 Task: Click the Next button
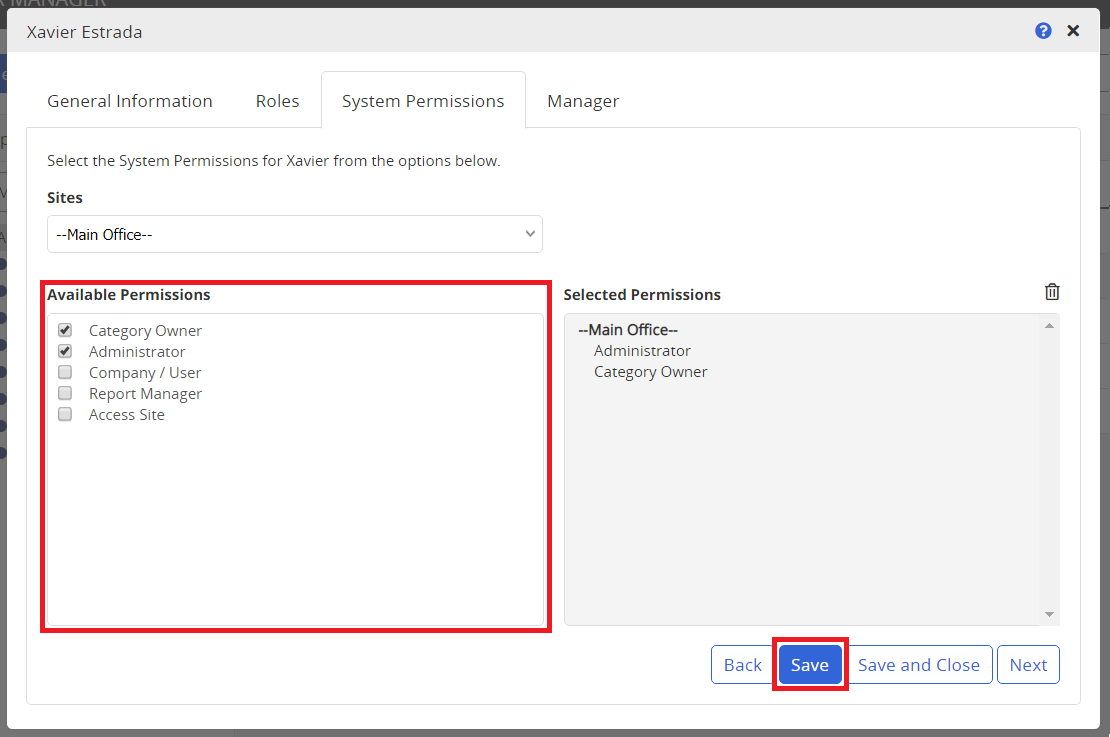pyautogui.click(x=1028, y=664)
